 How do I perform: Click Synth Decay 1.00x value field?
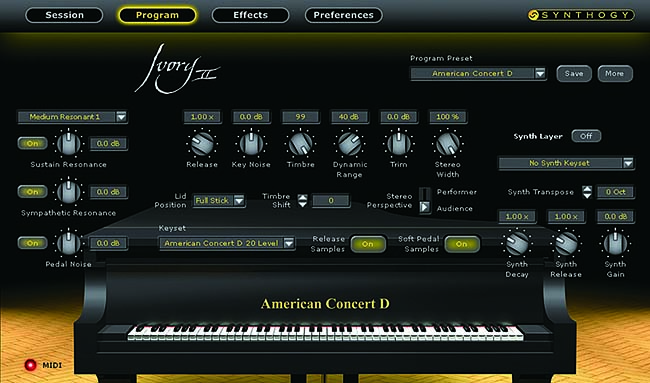click(517, 216)
